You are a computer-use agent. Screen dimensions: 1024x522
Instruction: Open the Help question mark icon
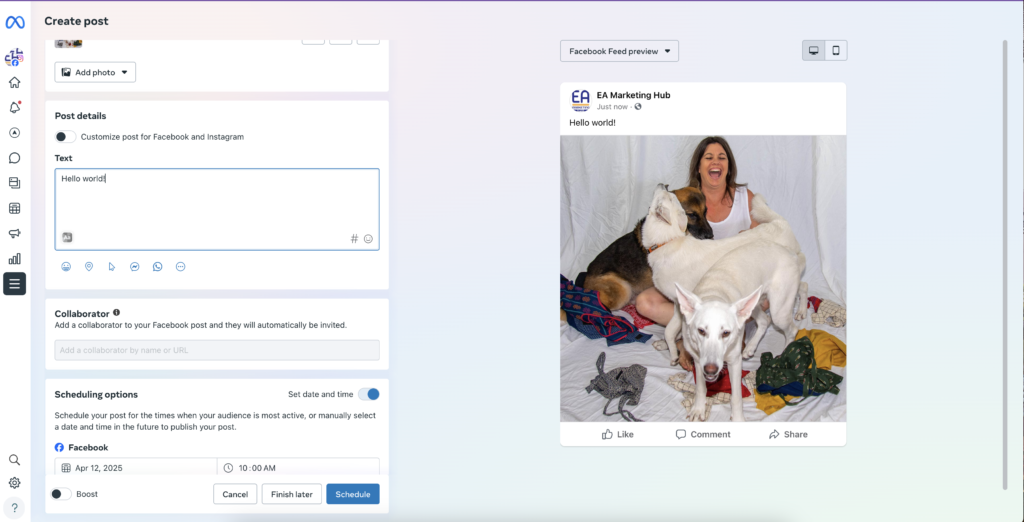pyautogui.click(x=14, y=508)
